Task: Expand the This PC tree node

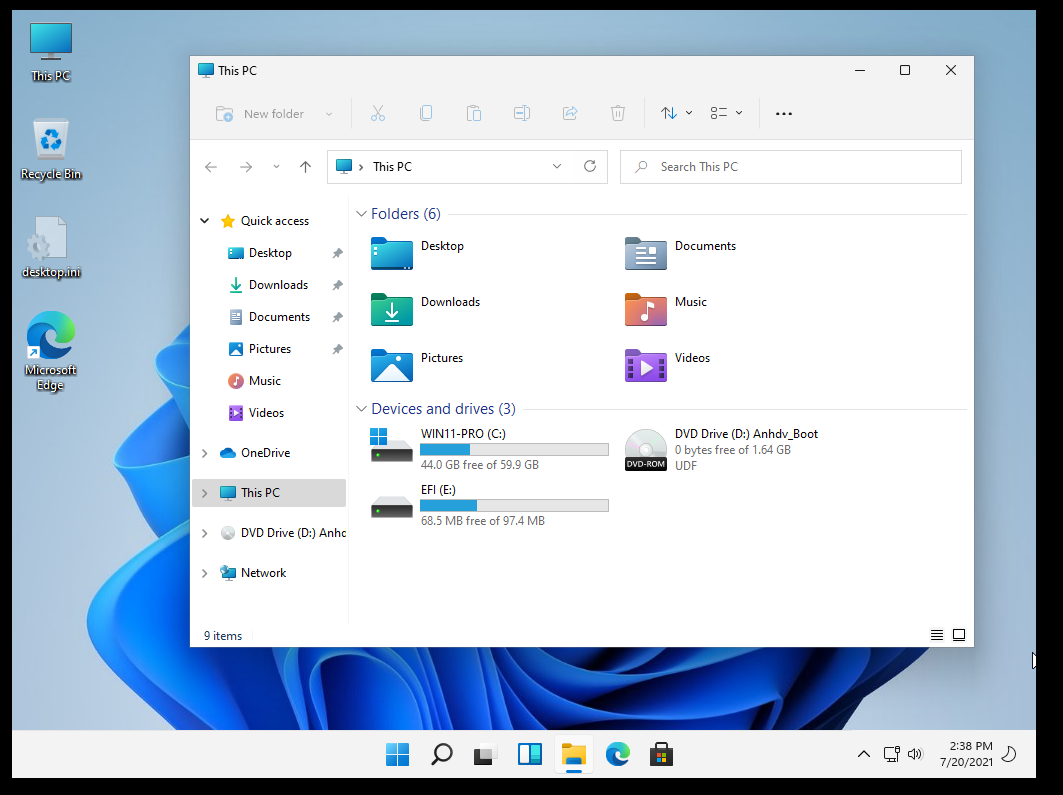Action: 205,493
